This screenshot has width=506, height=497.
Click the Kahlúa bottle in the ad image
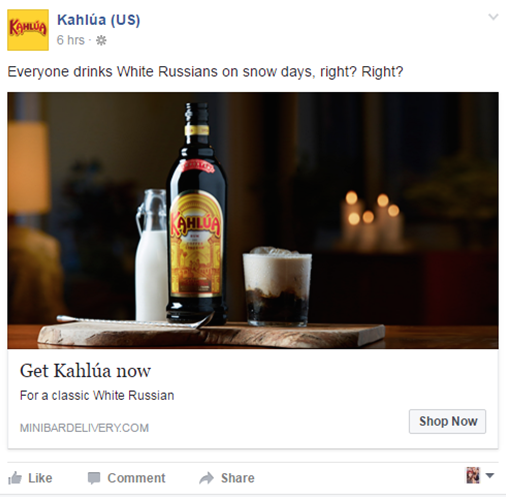coord(197,213)
